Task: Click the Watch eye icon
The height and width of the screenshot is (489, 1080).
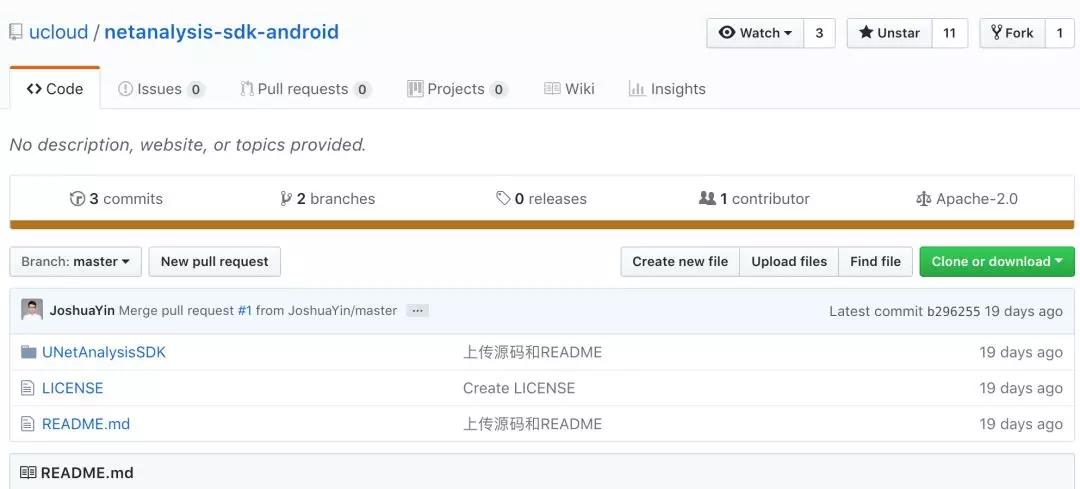Action: click(727, 32)
